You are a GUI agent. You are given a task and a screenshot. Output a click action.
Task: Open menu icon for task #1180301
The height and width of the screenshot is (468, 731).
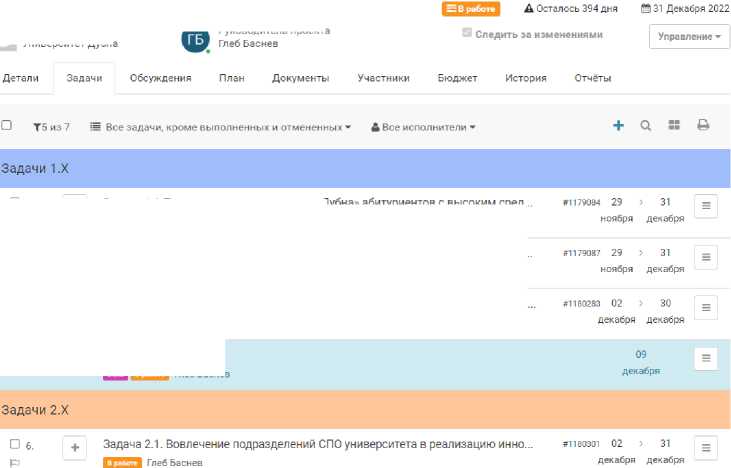[706, 447]
